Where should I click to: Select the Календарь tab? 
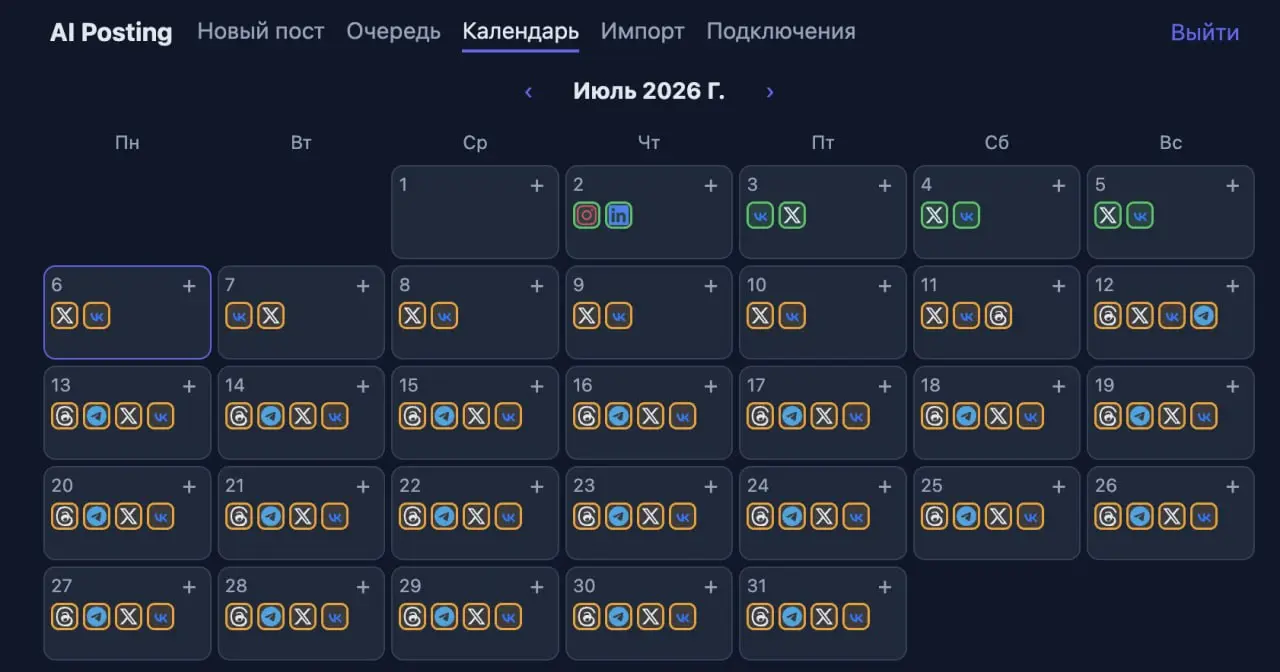pyautogui.click(x=520, y=31)
